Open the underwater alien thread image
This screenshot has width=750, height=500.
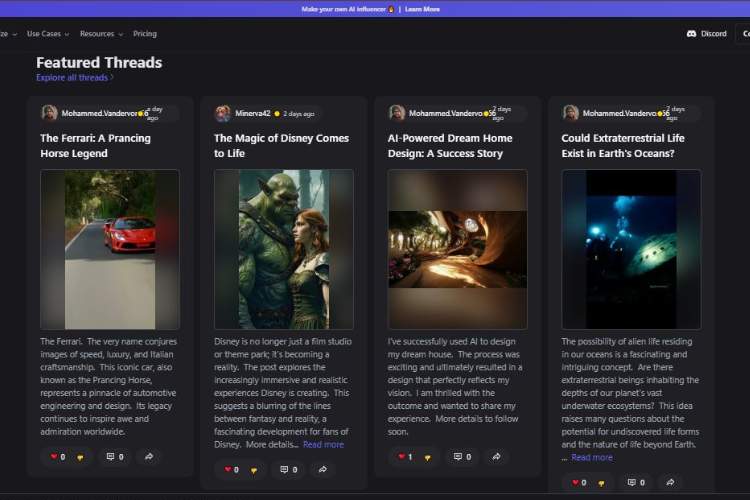pyautogui.click(x=631, y=249)
